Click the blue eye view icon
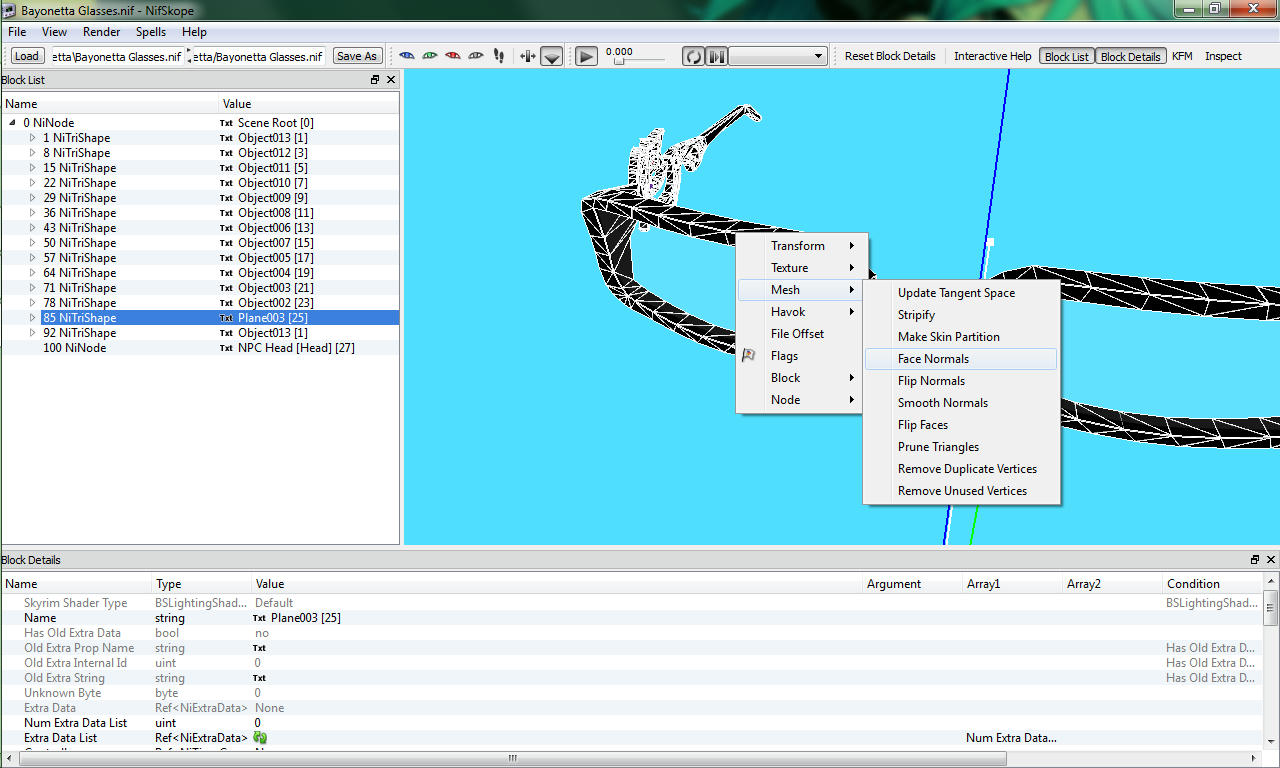 point(407,56)
